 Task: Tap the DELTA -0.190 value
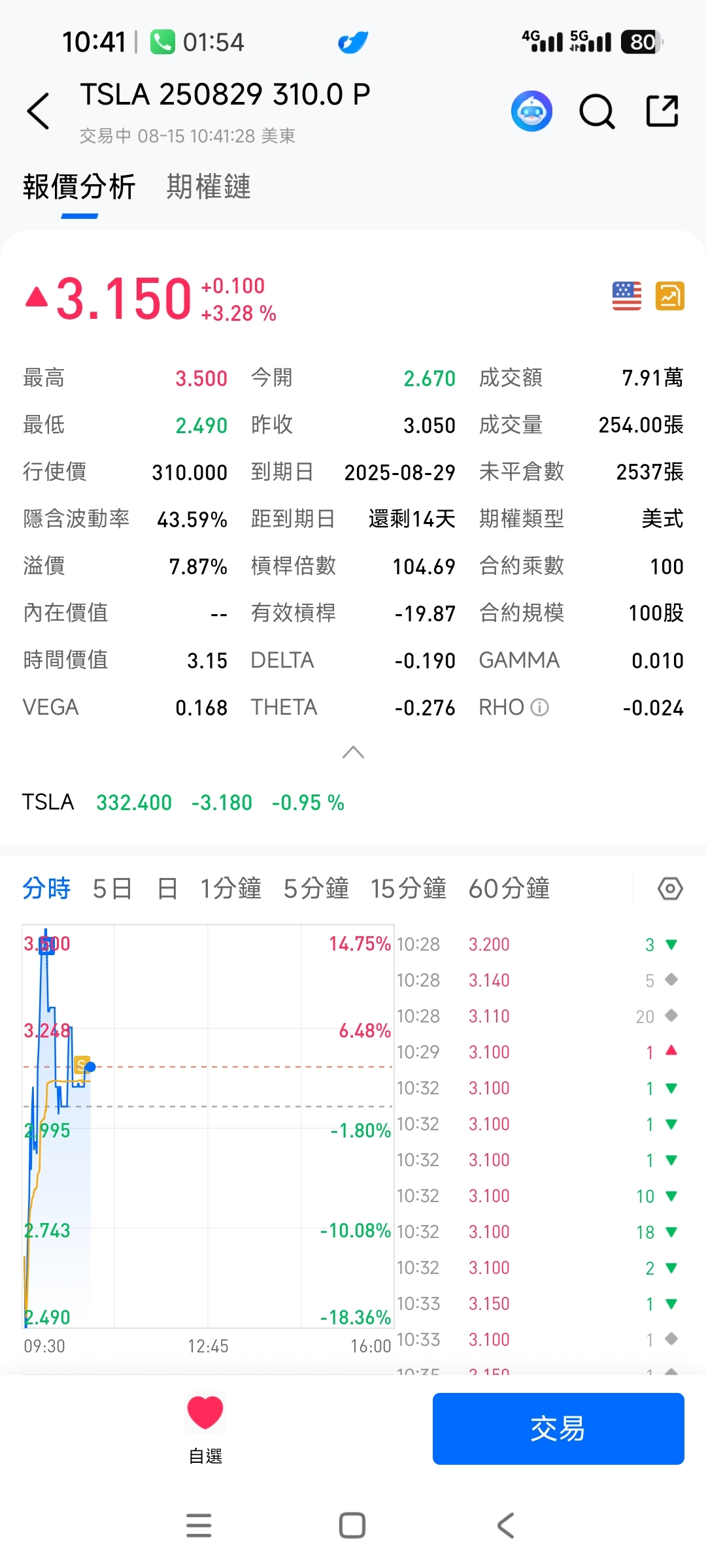pos(425,661)
